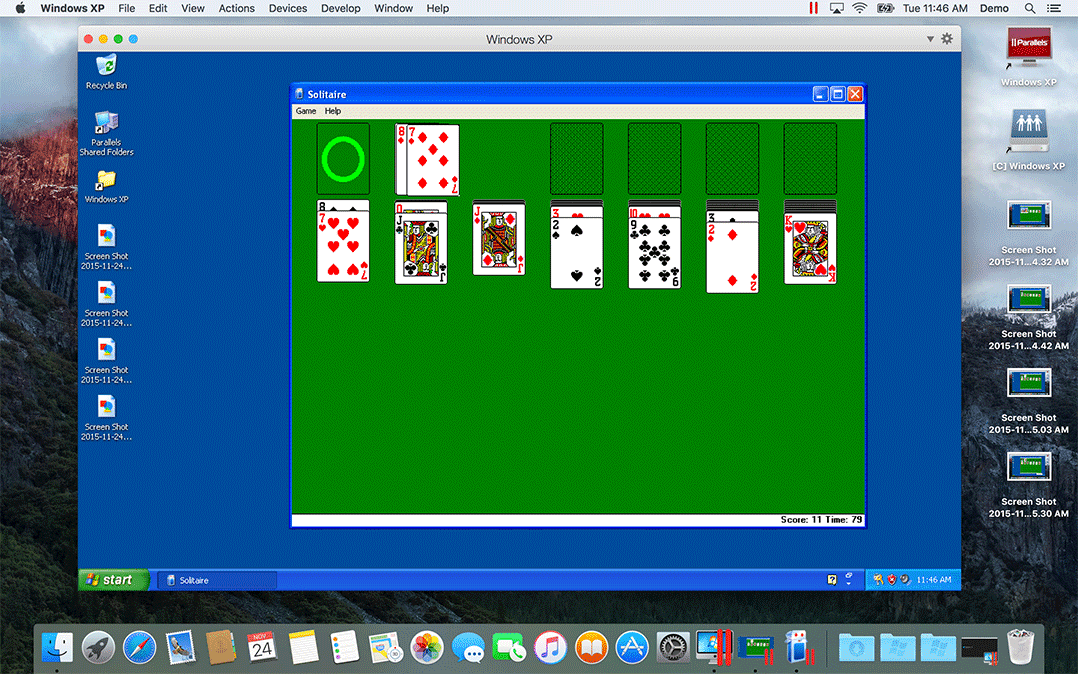Open the Apple menu
1078x674 pixels.
(20, 8)
